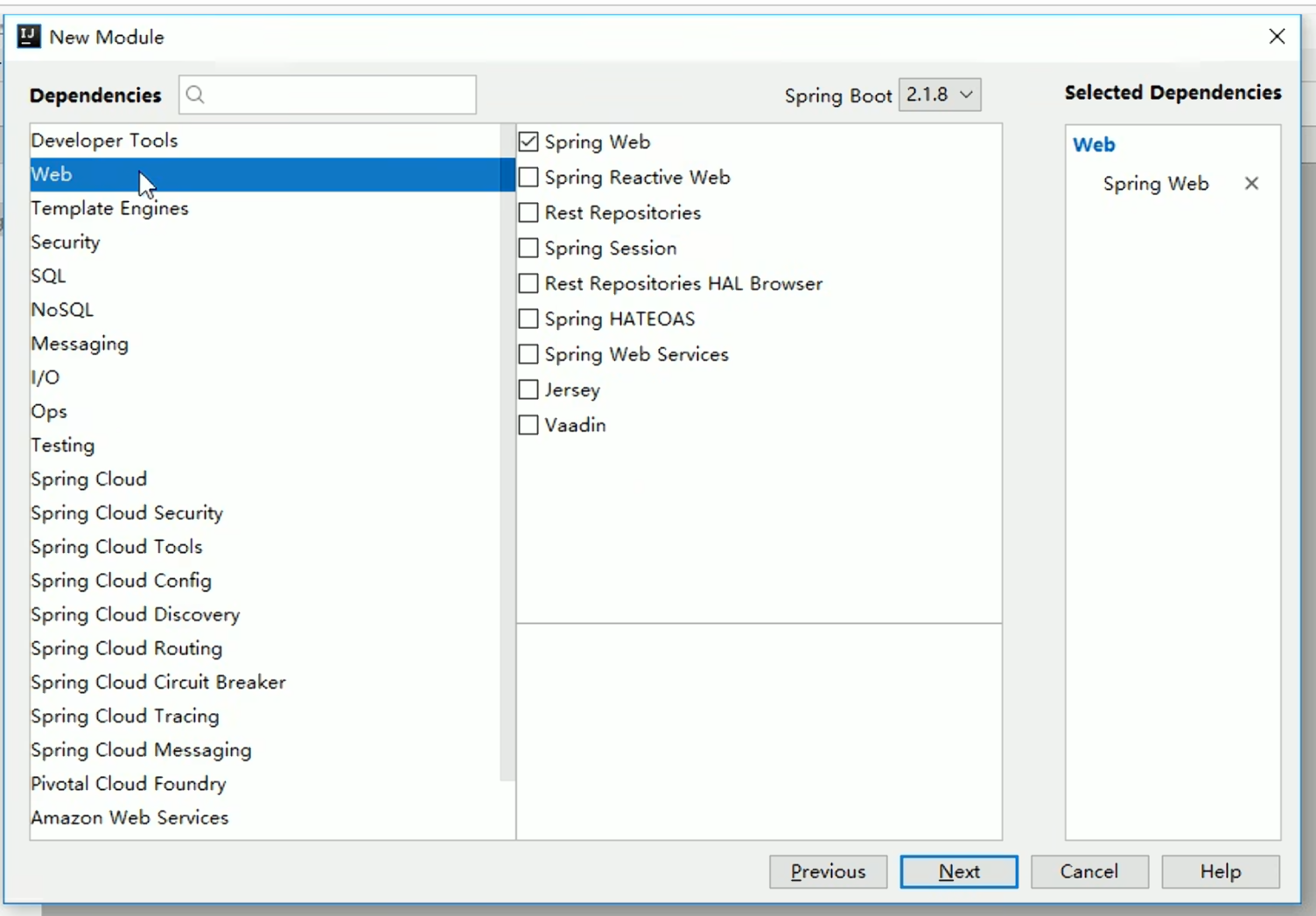This screenshot has height=916, width=1316.
Task: Tick the Jersey checkbox
Action: [x=528, y=389]
